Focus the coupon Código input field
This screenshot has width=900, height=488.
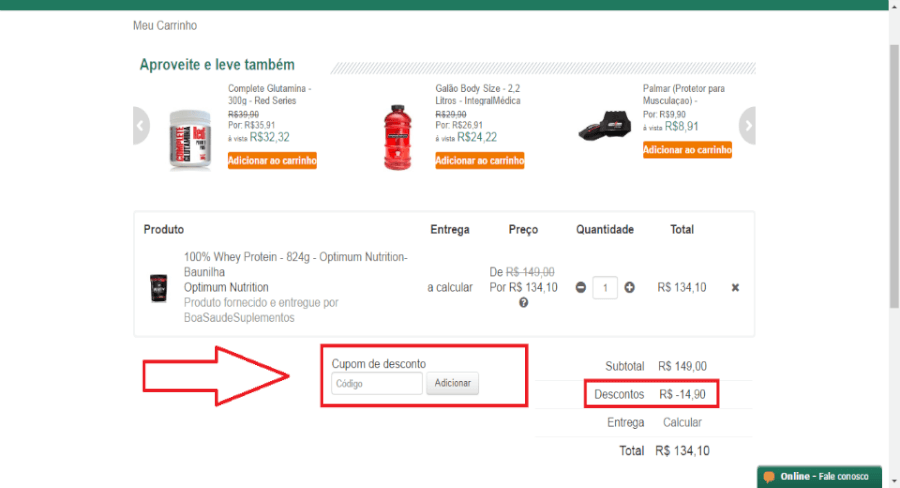(x=377, y=384)
